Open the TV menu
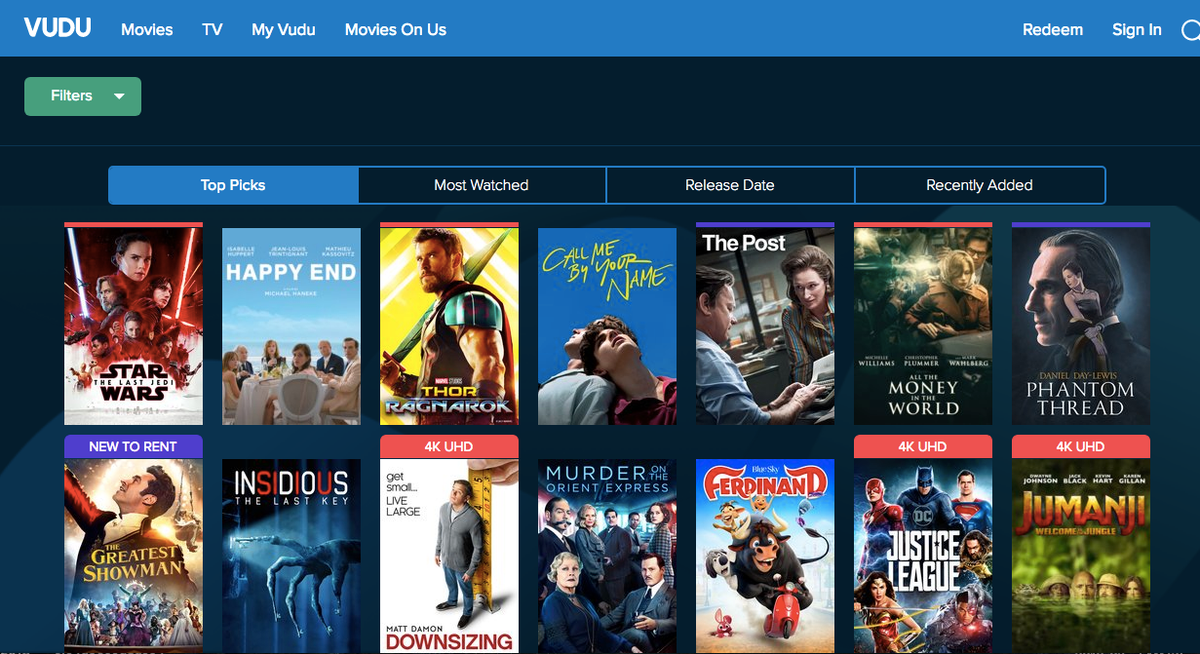The height and width of the screenshot is (654, 1200). (x=212, y=30)
